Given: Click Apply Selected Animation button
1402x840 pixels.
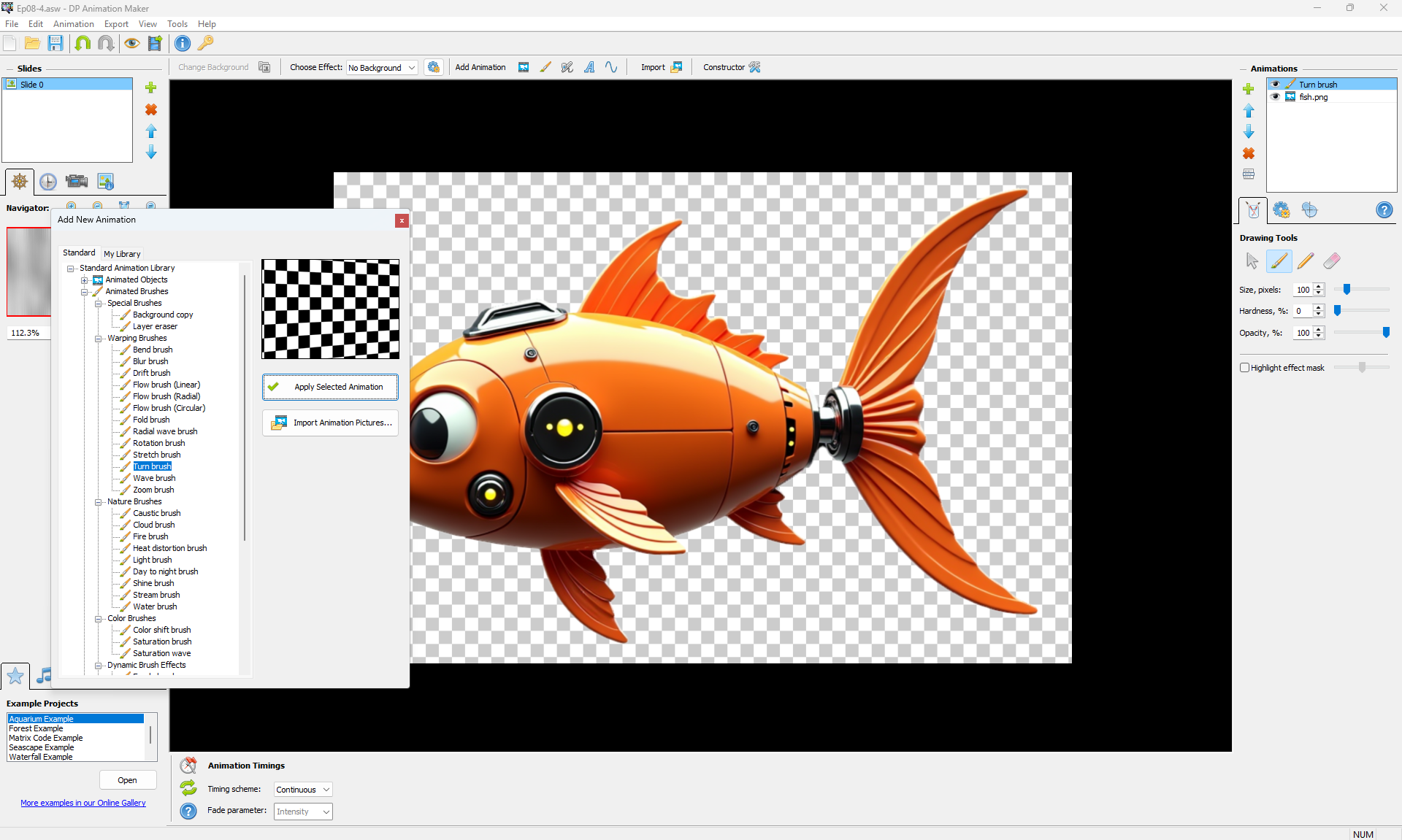Looking at the screenshot, I should coord(330,387).
